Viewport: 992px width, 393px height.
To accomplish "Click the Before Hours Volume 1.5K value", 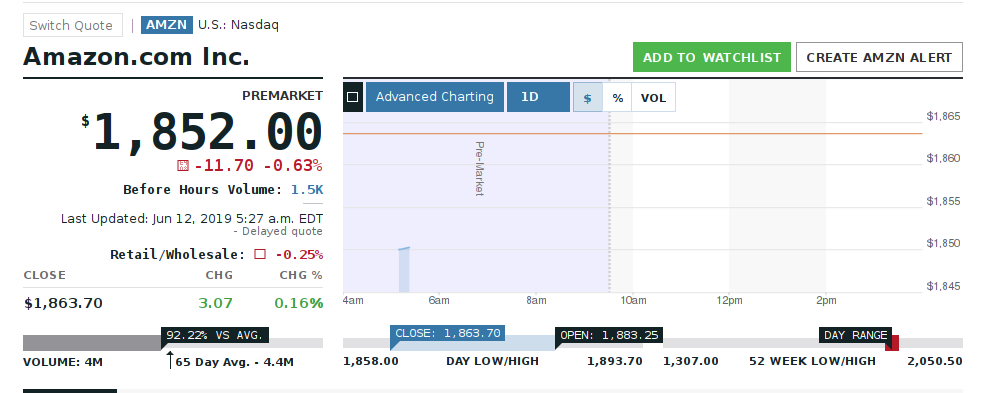I will tap(307, 189).
